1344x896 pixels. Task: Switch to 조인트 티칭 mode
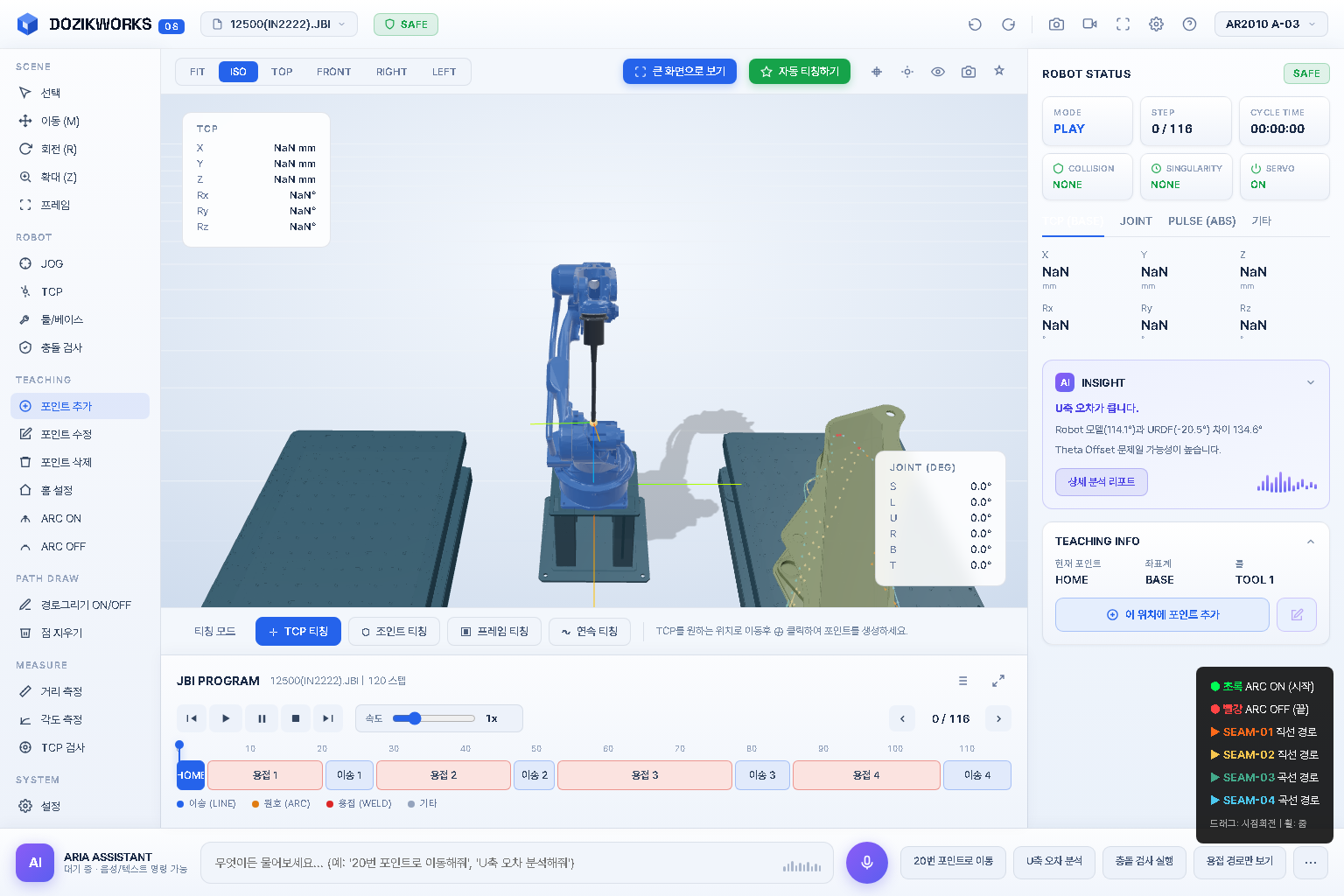coord(394,632)
